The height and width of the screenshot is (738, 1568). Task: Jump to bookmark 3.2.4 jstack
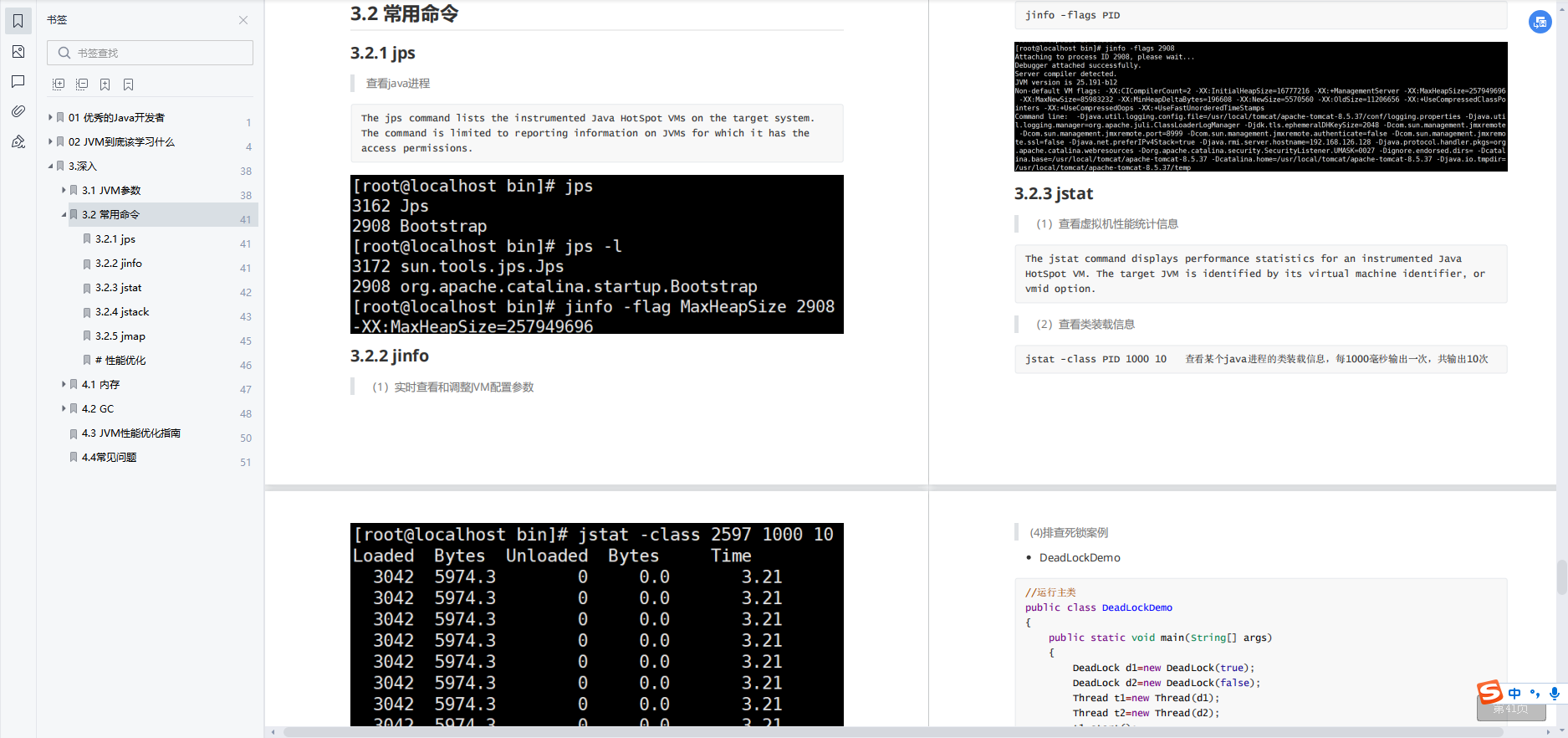122,312
